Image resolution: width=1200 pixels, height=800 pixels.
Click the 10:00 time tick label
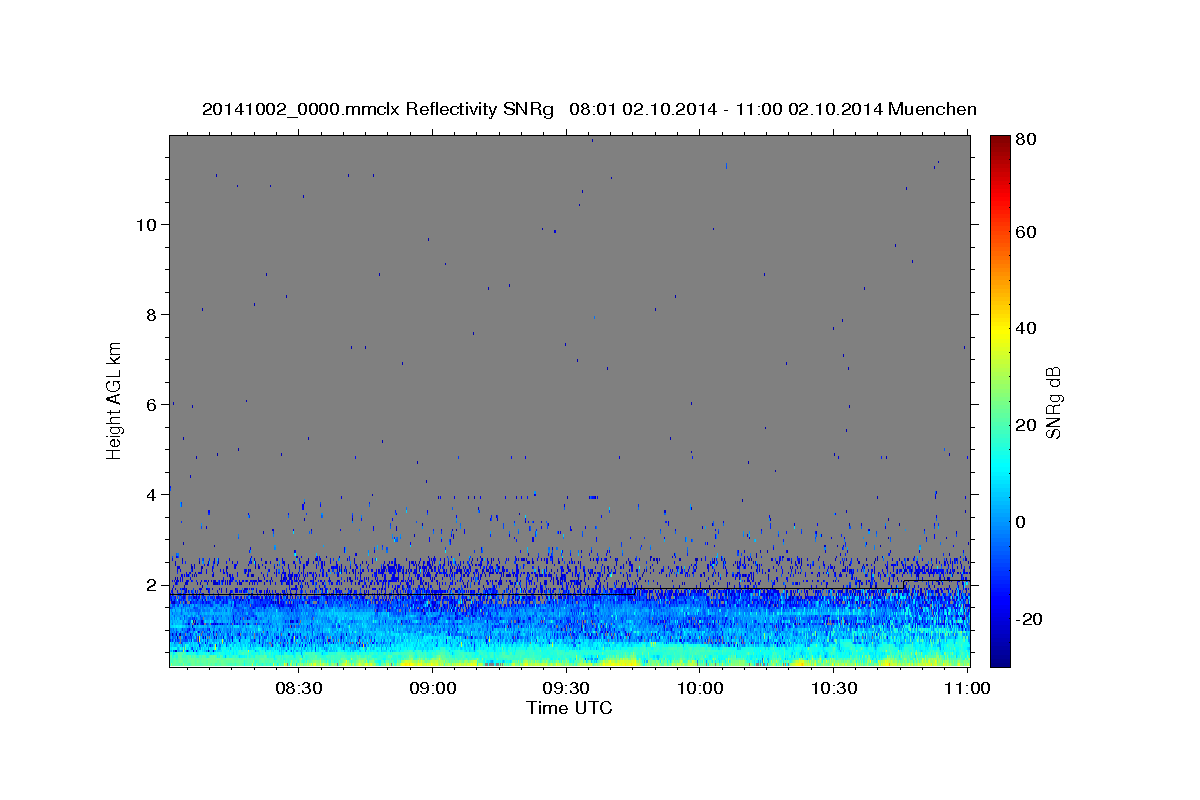point(700,688)
